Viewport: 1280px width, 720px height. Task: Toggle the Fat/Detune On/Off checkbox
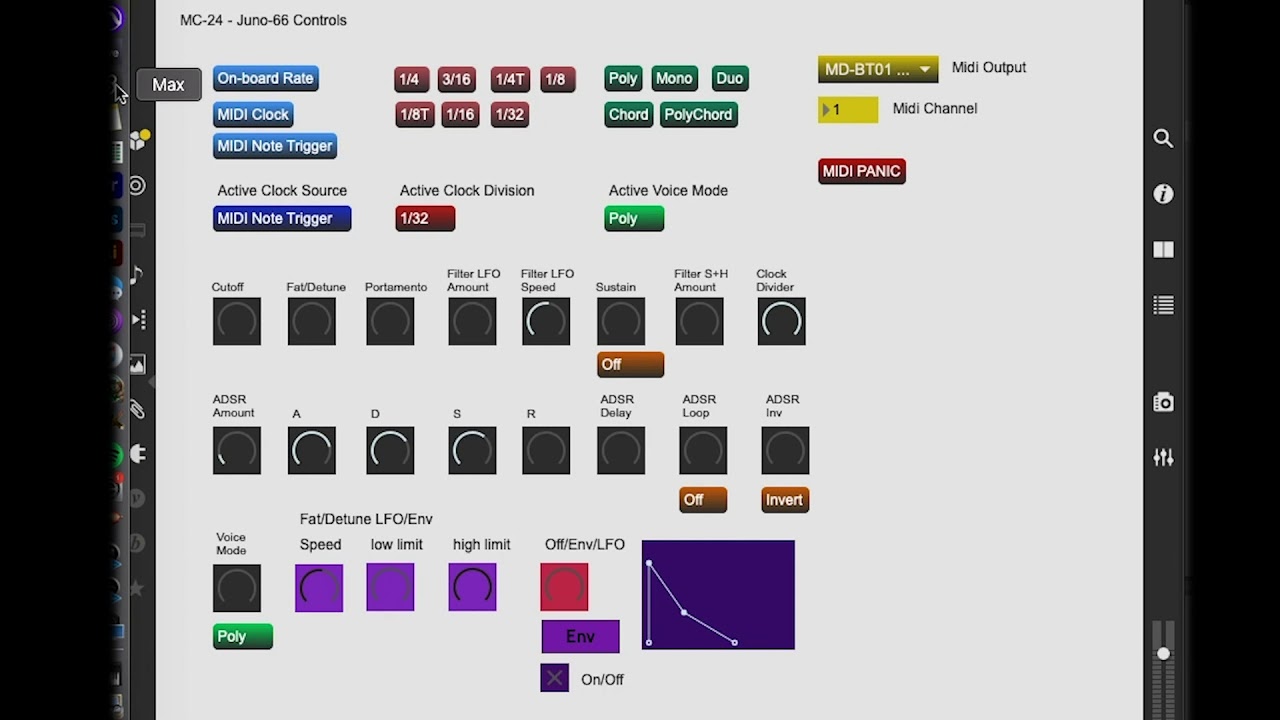tap(554, 678)
